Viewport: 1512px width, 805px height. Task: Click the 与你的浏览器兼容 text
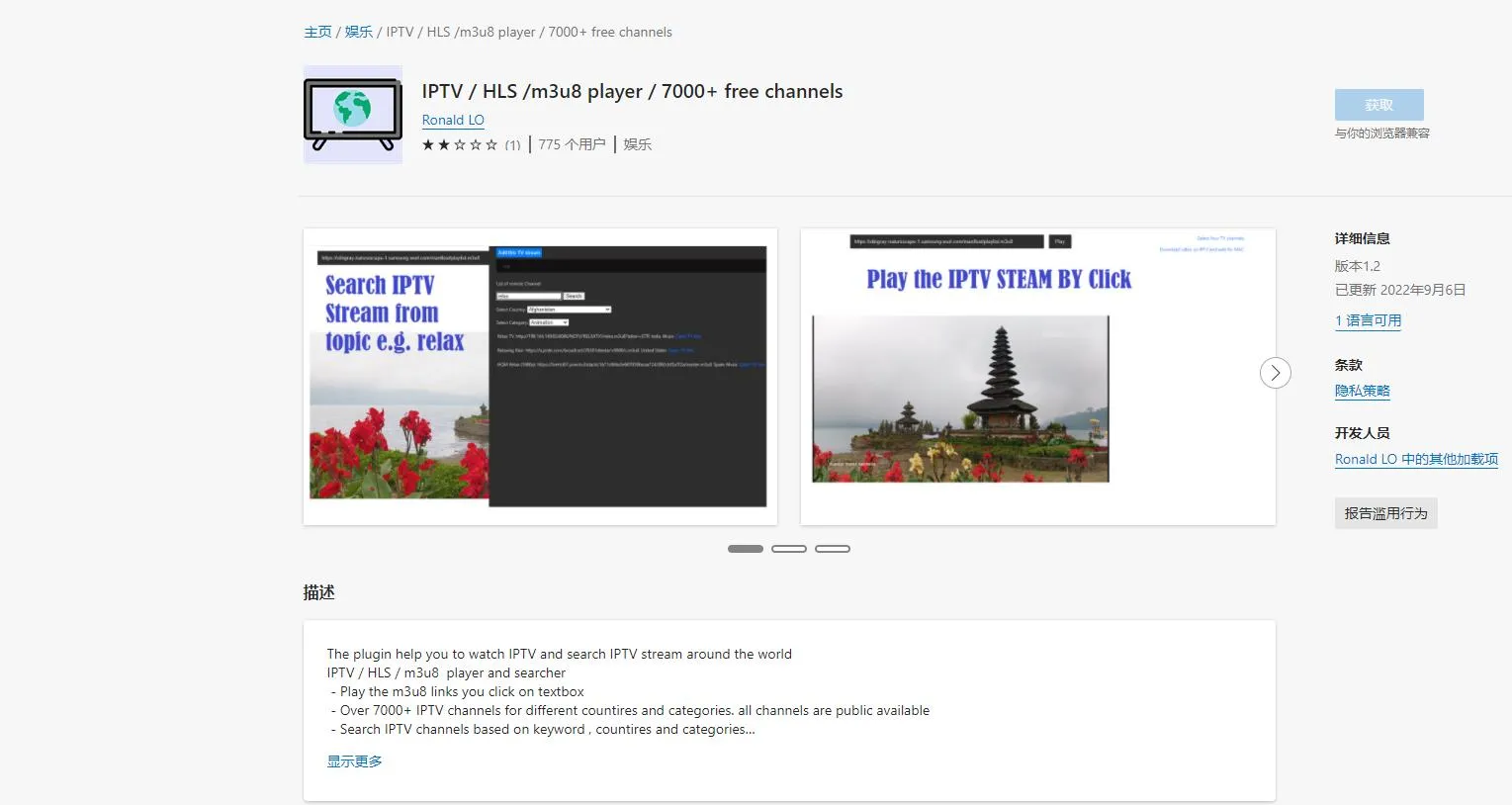[1382, 133]
